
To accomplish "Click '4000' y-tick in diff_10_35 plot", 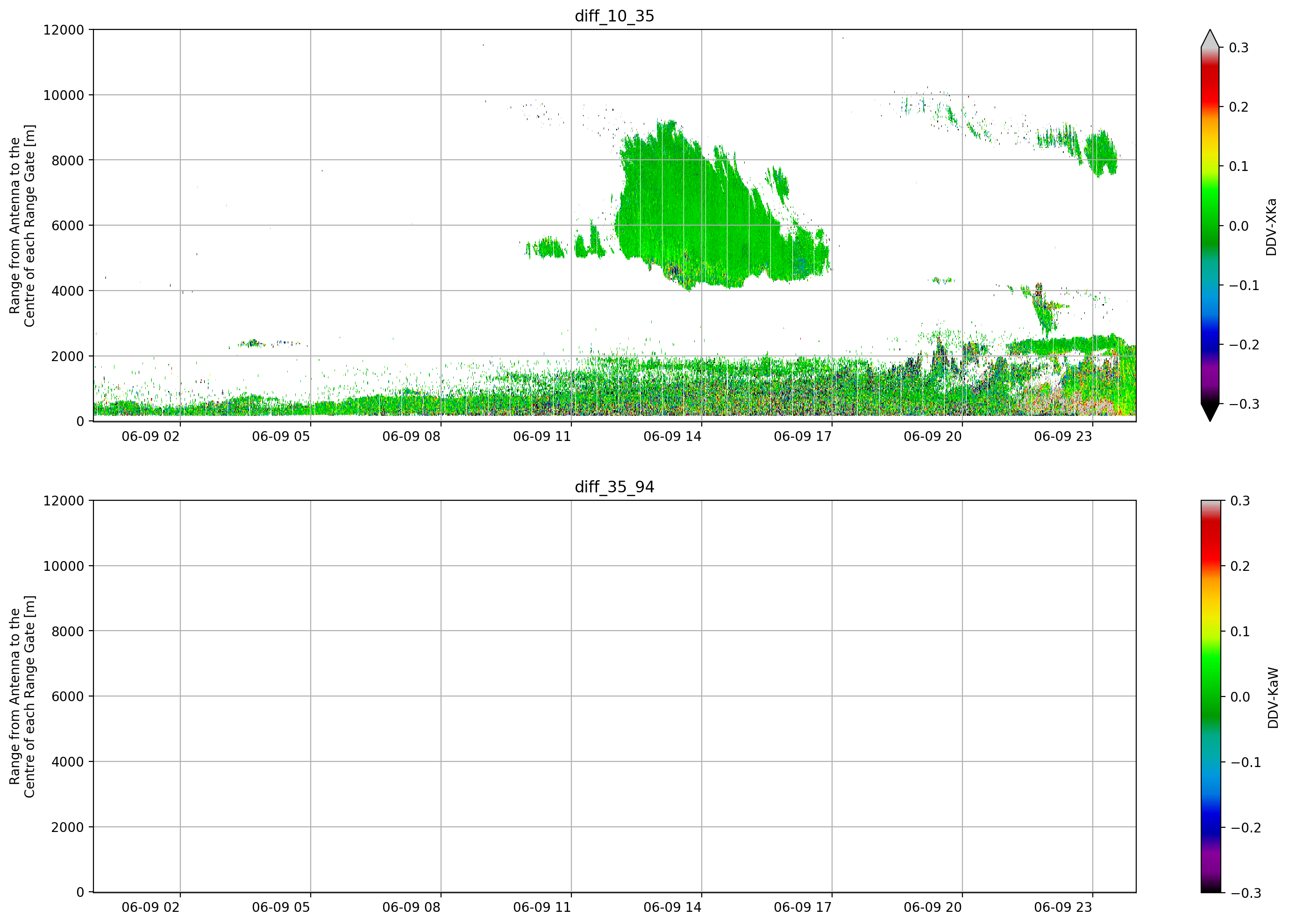I will [68, 291].
